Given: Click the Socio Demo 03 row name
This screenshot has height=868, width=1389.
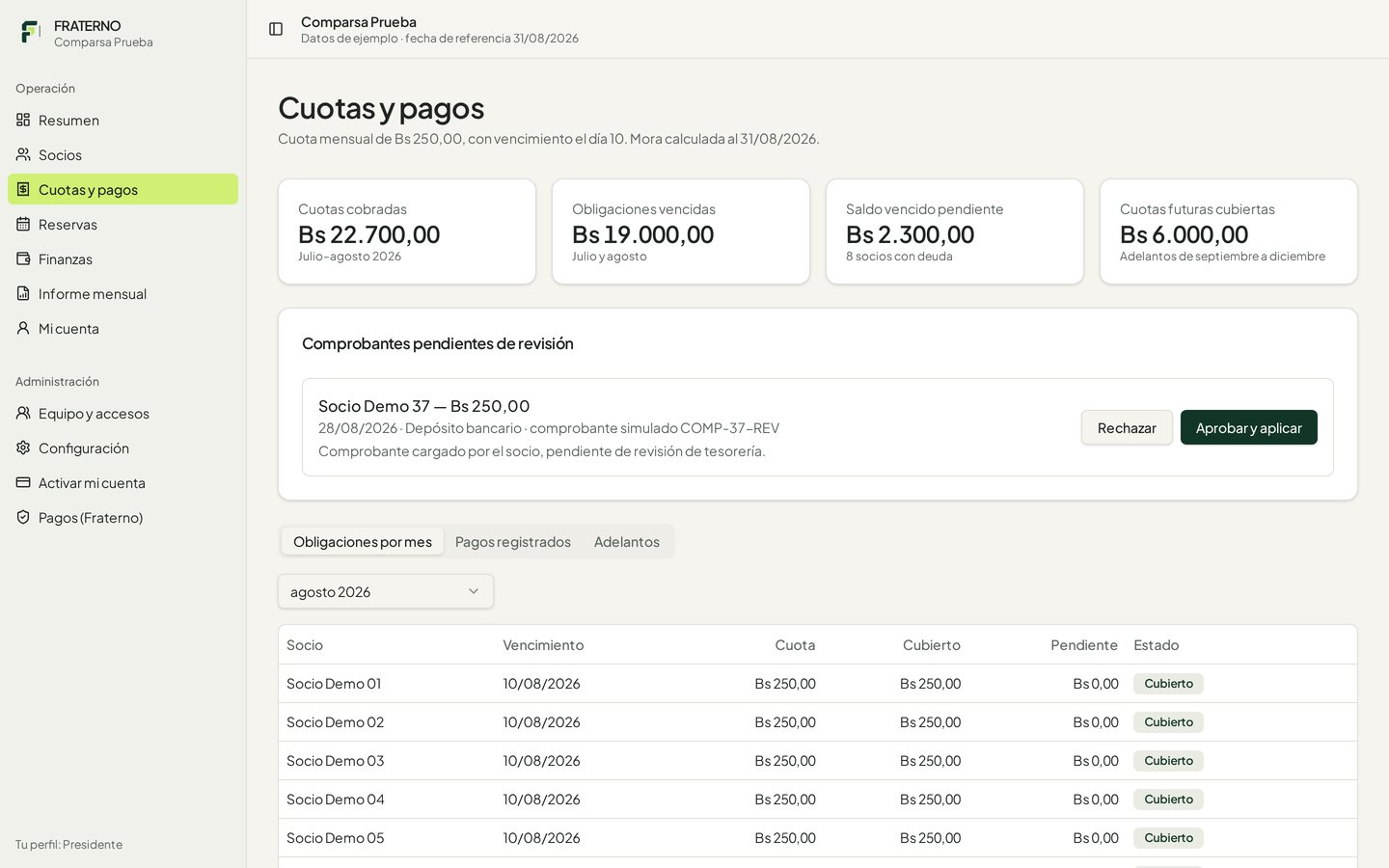Looking at the screenshot, I should click(x=335, y=760).
